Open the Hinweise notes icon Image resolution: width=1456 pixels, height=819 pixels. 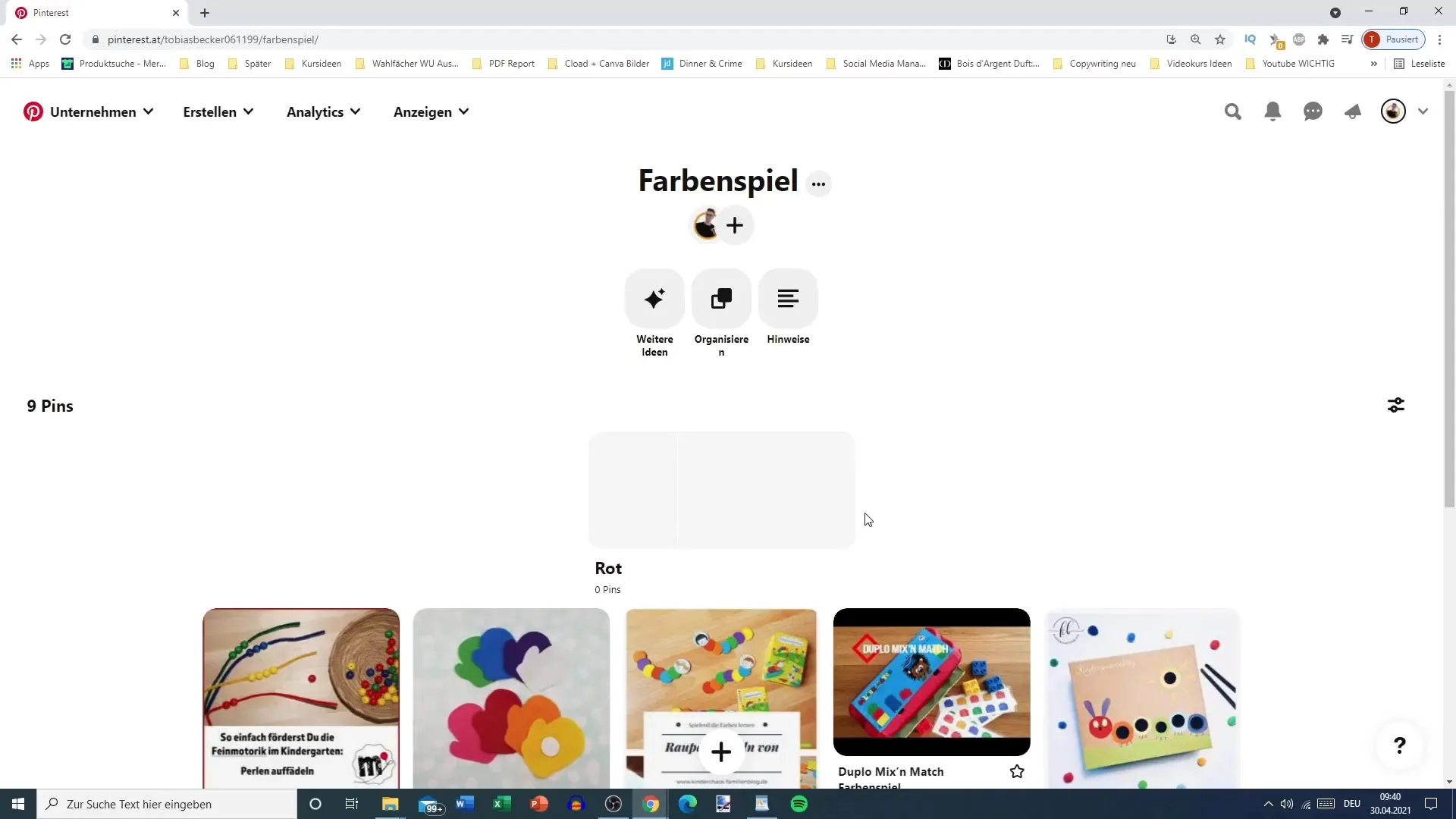[788, 298]
